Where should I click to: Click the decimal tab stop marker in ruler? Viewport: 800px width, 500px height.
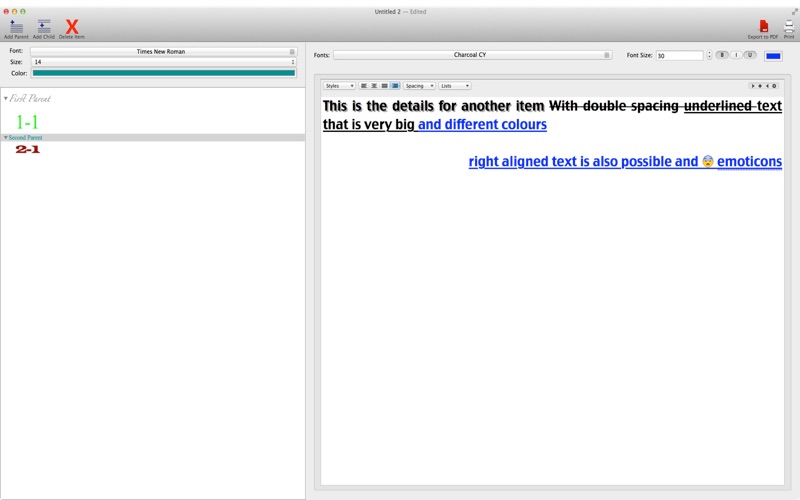point(774,86)
